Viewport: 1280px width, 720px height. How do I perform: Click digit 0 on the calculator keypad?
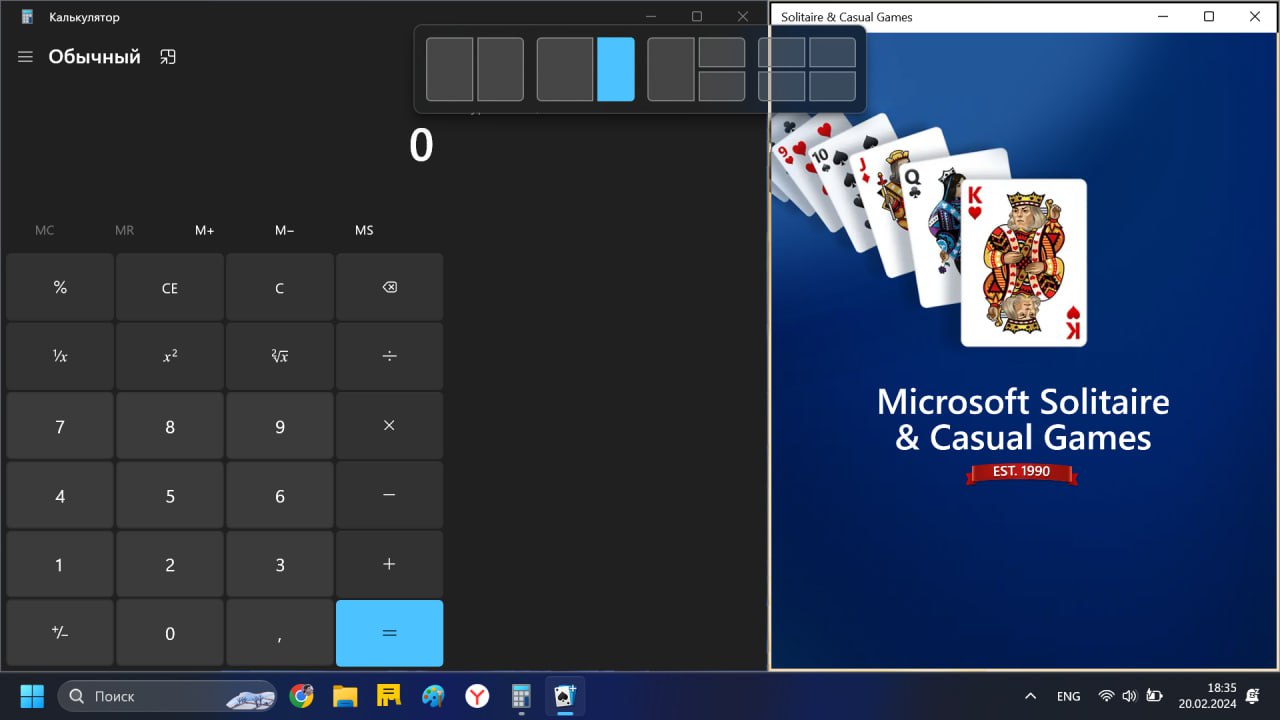pyautogui.click(x=170, y=633)
